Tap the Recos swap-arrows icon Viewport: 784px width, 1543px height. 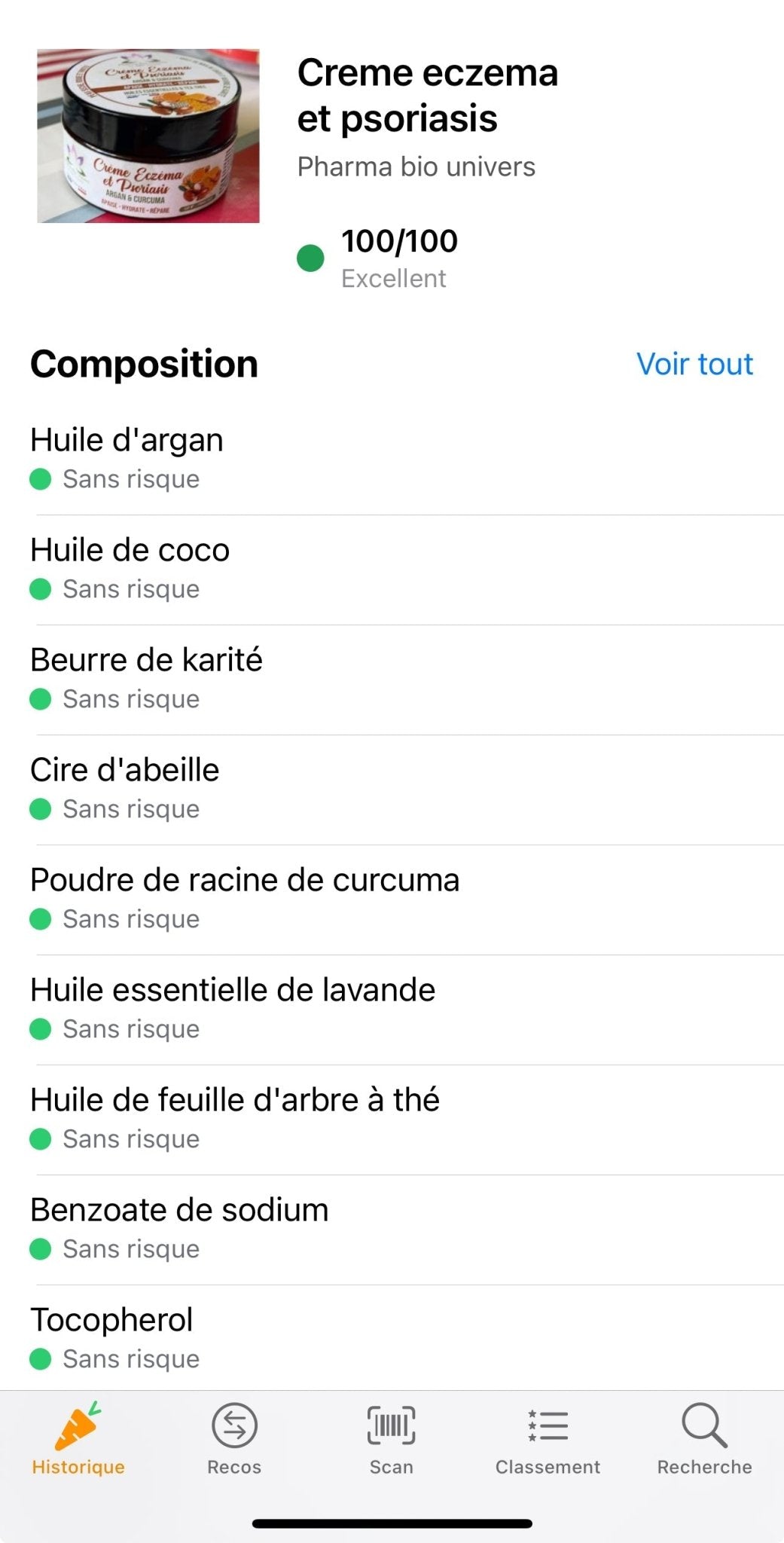(234, 1426)
